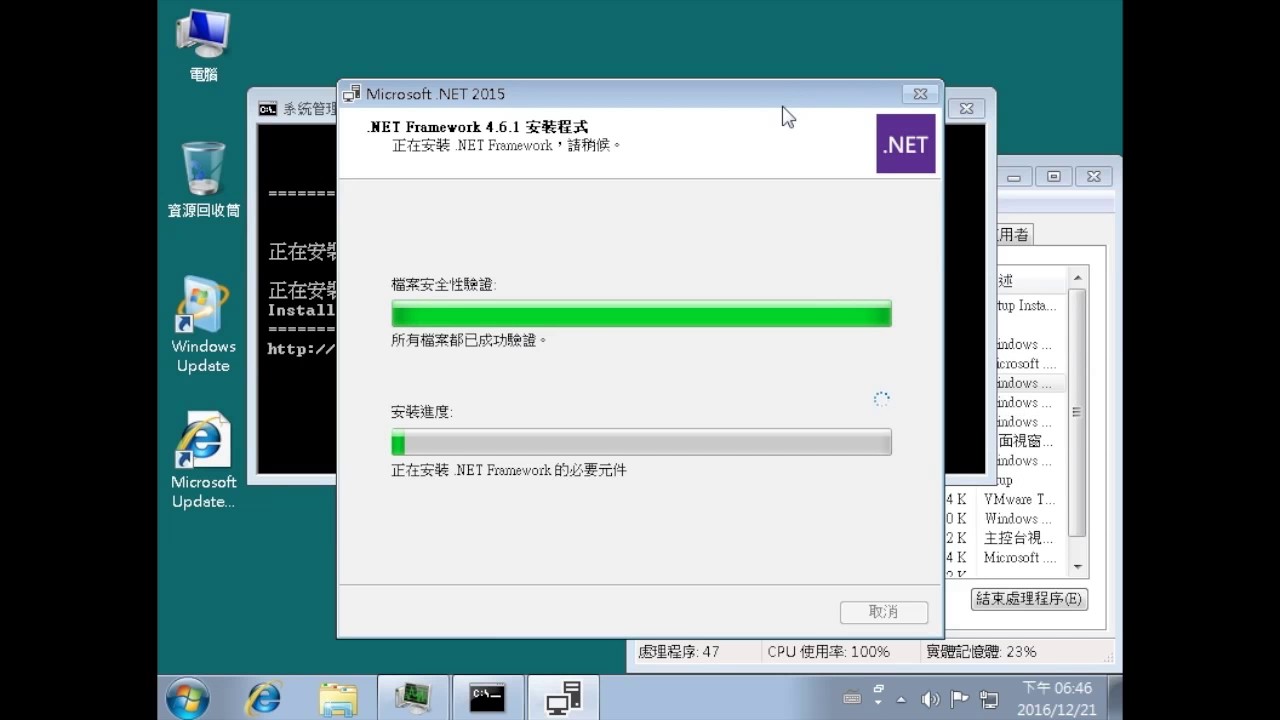Select the 資源回收筒 recycle bin icon

click(x=203, y=180)
